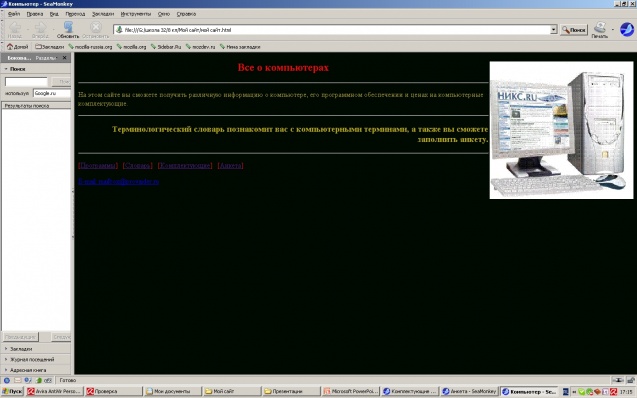Click the Stop loading icon
The height and width of the screenshot is (398, 637).
(x=95, y=27)
